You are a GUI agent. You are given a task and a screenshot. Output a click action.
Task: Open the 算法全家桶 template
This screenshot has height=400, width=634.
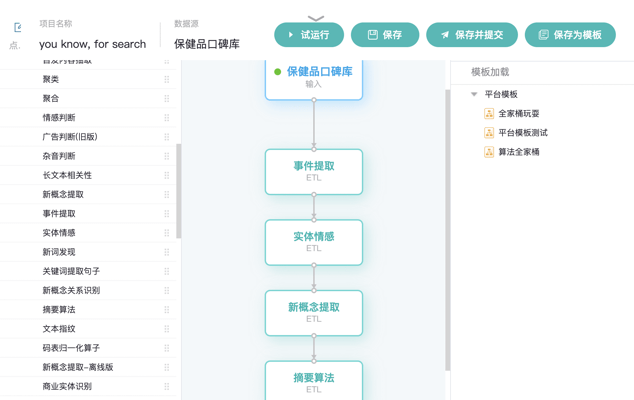point(519,152)
